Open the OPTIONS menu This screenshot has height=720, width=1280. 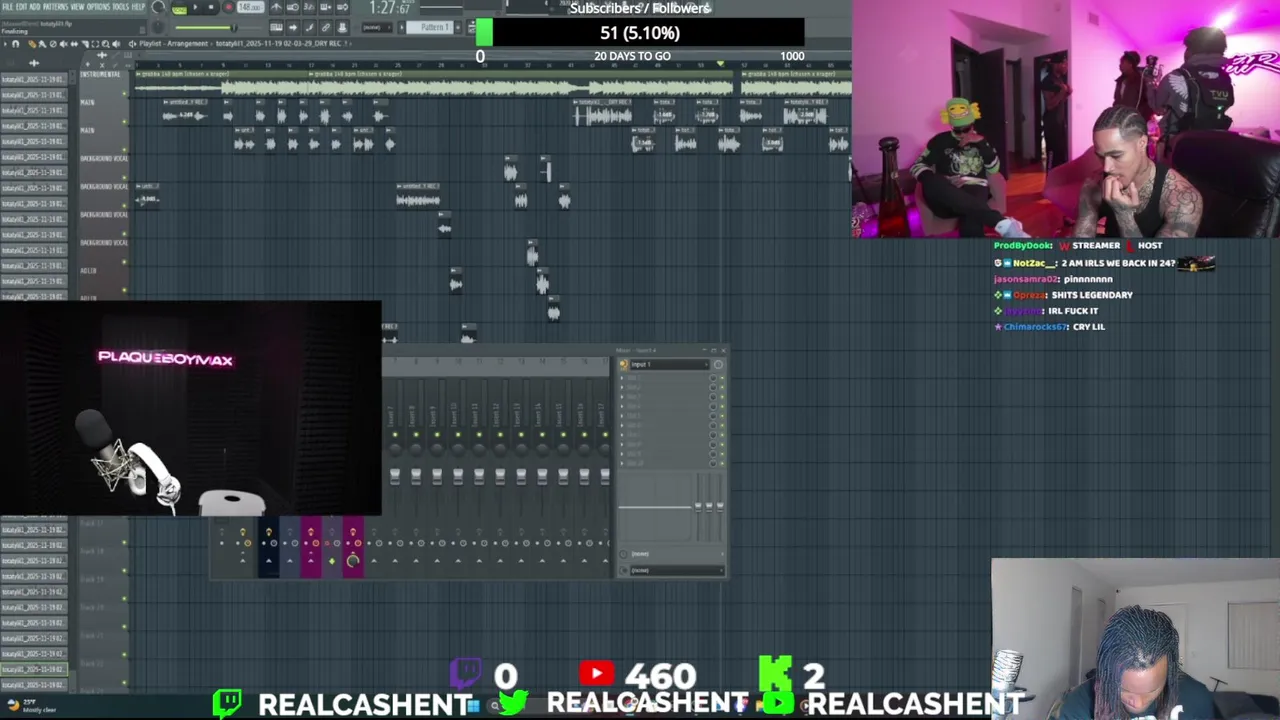point(99,7)
